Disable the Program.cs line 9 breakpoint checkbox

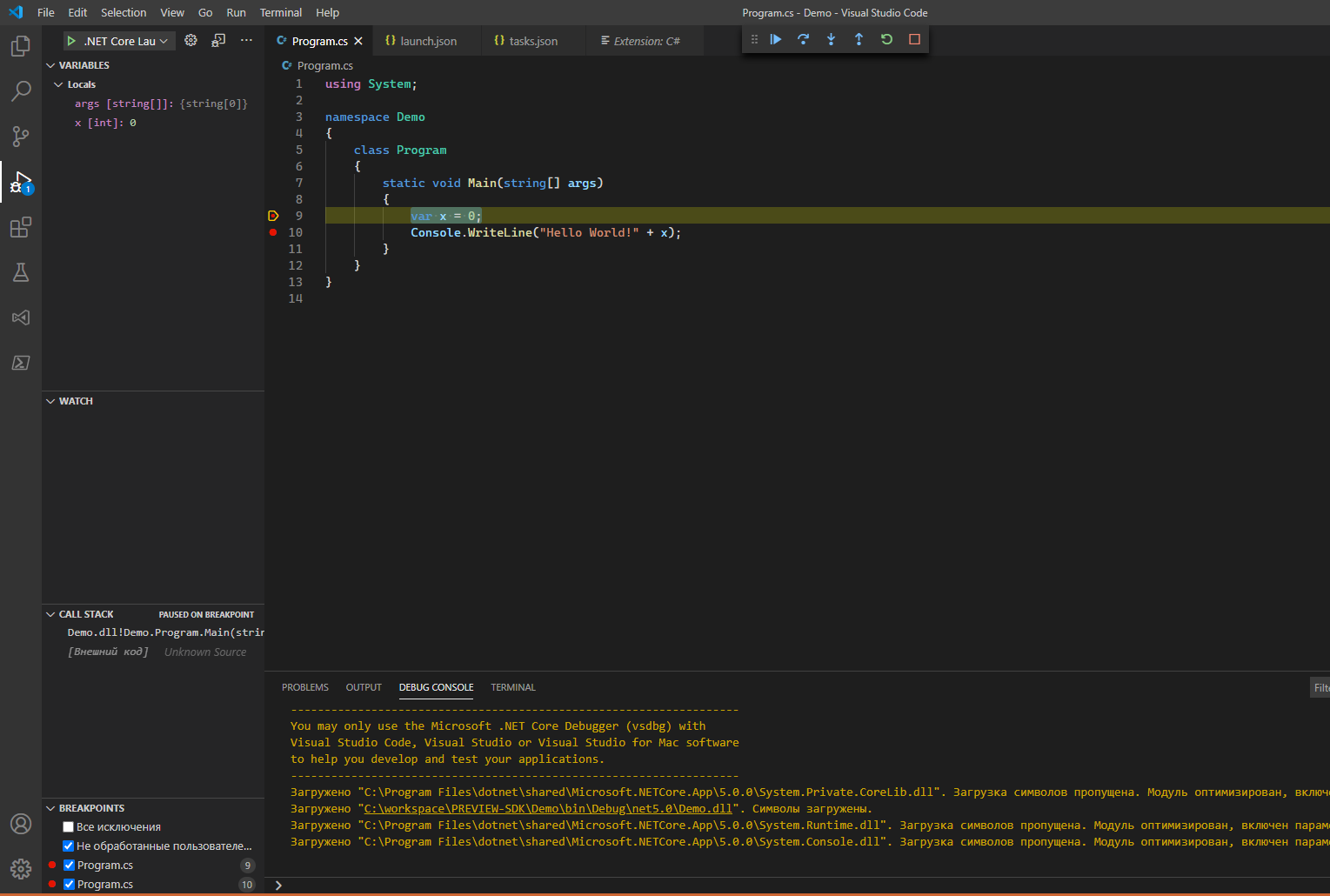point(70,865)
